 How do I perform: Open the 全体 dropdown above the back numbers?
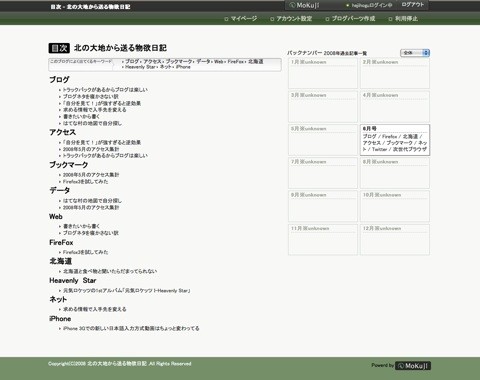pyautogui.click(x=415, y=53)
